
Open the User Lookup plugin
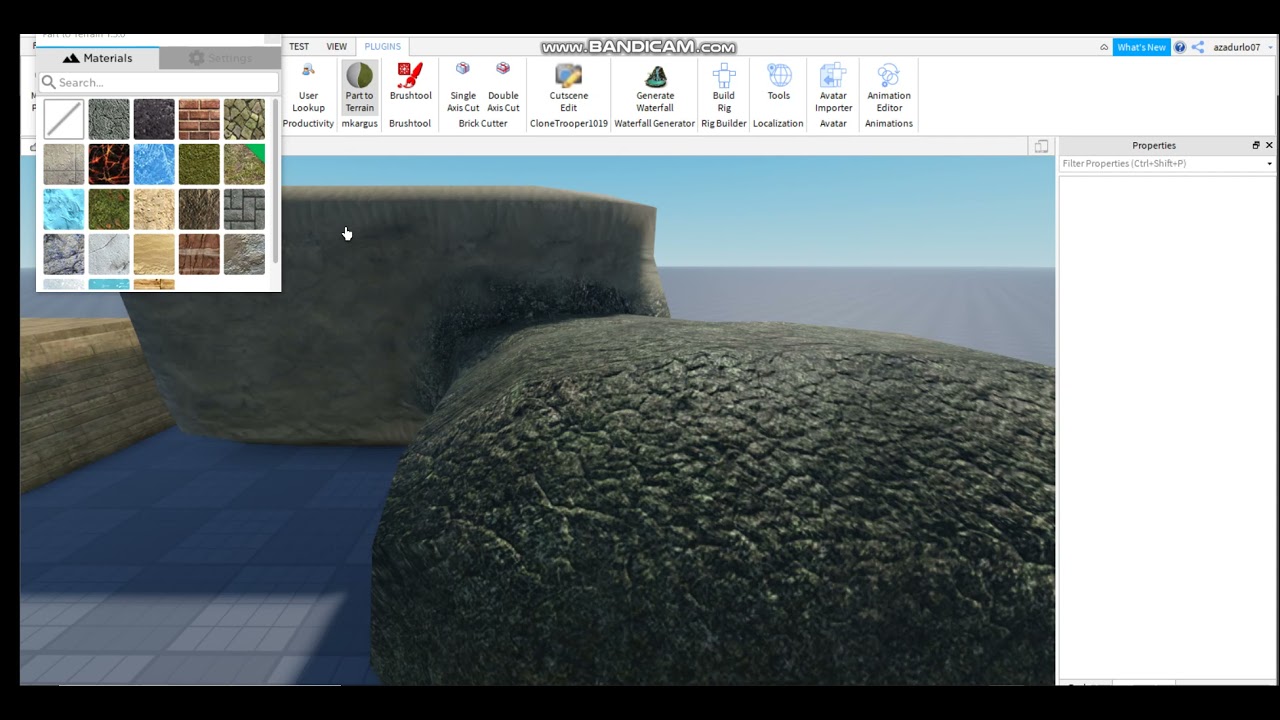[x=308, y=88]
